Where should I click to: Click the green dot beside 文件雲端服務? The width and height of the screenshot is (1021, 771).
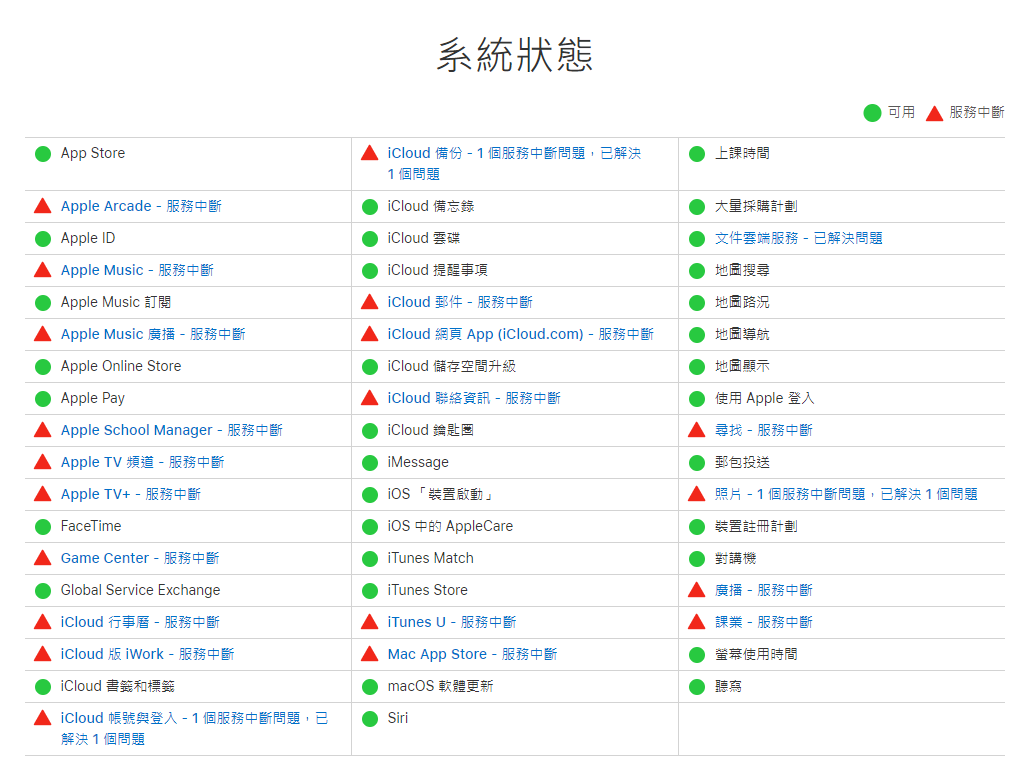[697, 239]
